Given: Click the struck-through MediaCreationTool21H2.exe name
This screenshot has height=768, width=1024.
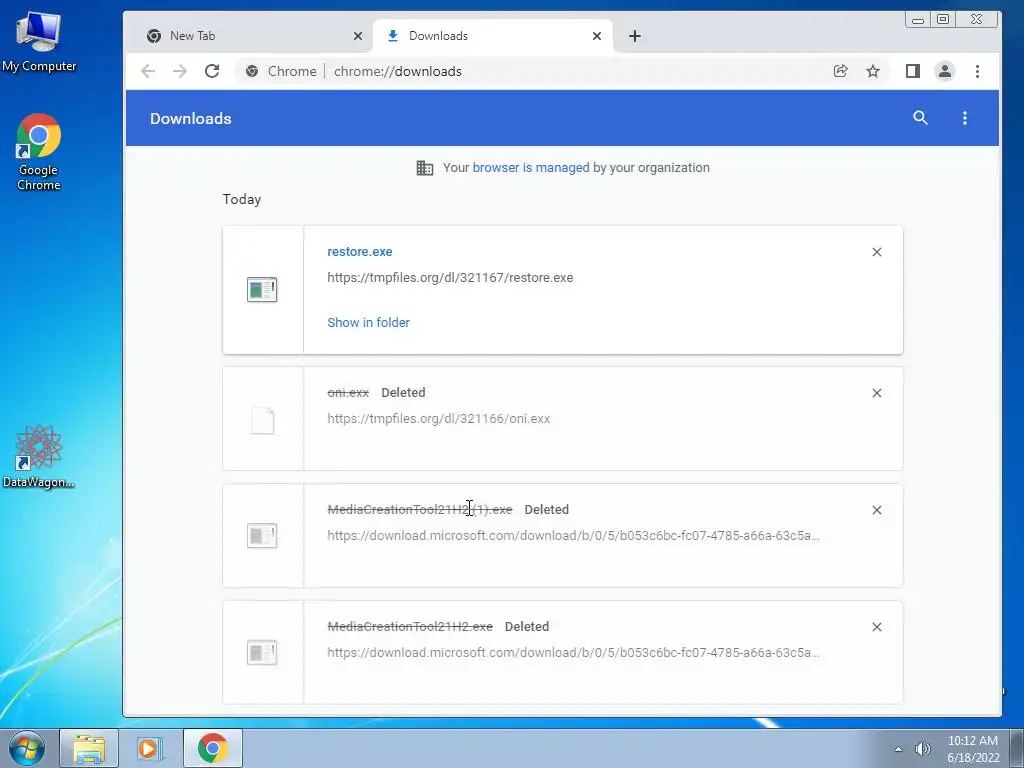Looking at the screenshot, I should 410,626.
